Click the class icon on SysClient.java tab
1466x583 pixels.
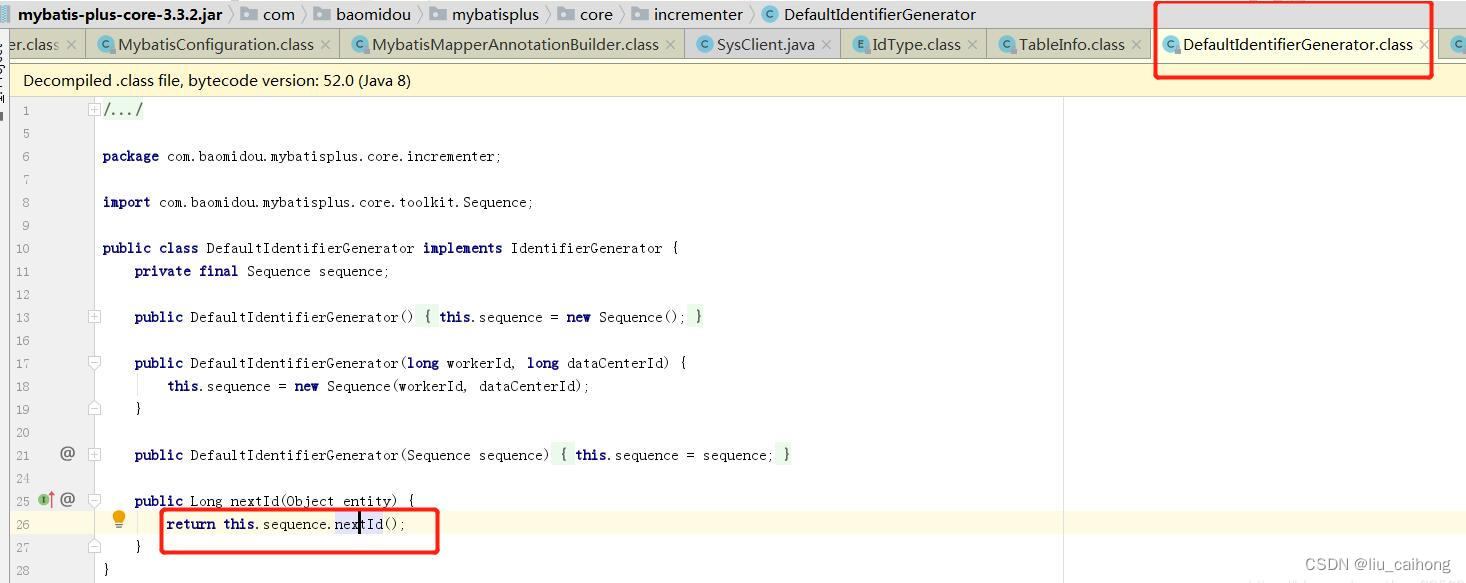[705, 44]
